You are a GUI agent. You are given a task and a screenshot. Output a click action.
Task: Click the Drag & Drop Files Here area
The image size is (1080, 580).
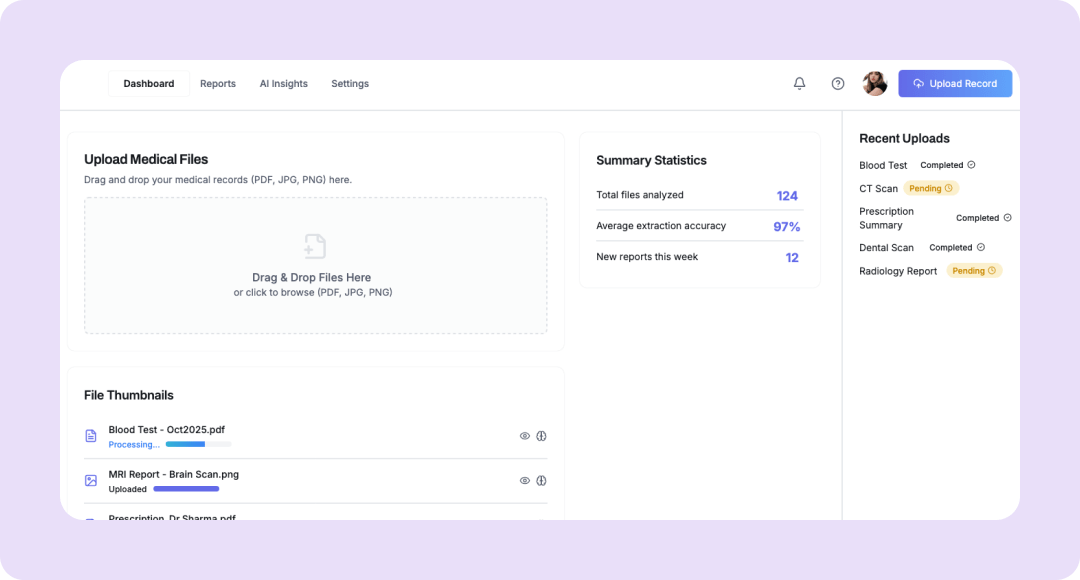pyautogui.click(x=315, y=278)
